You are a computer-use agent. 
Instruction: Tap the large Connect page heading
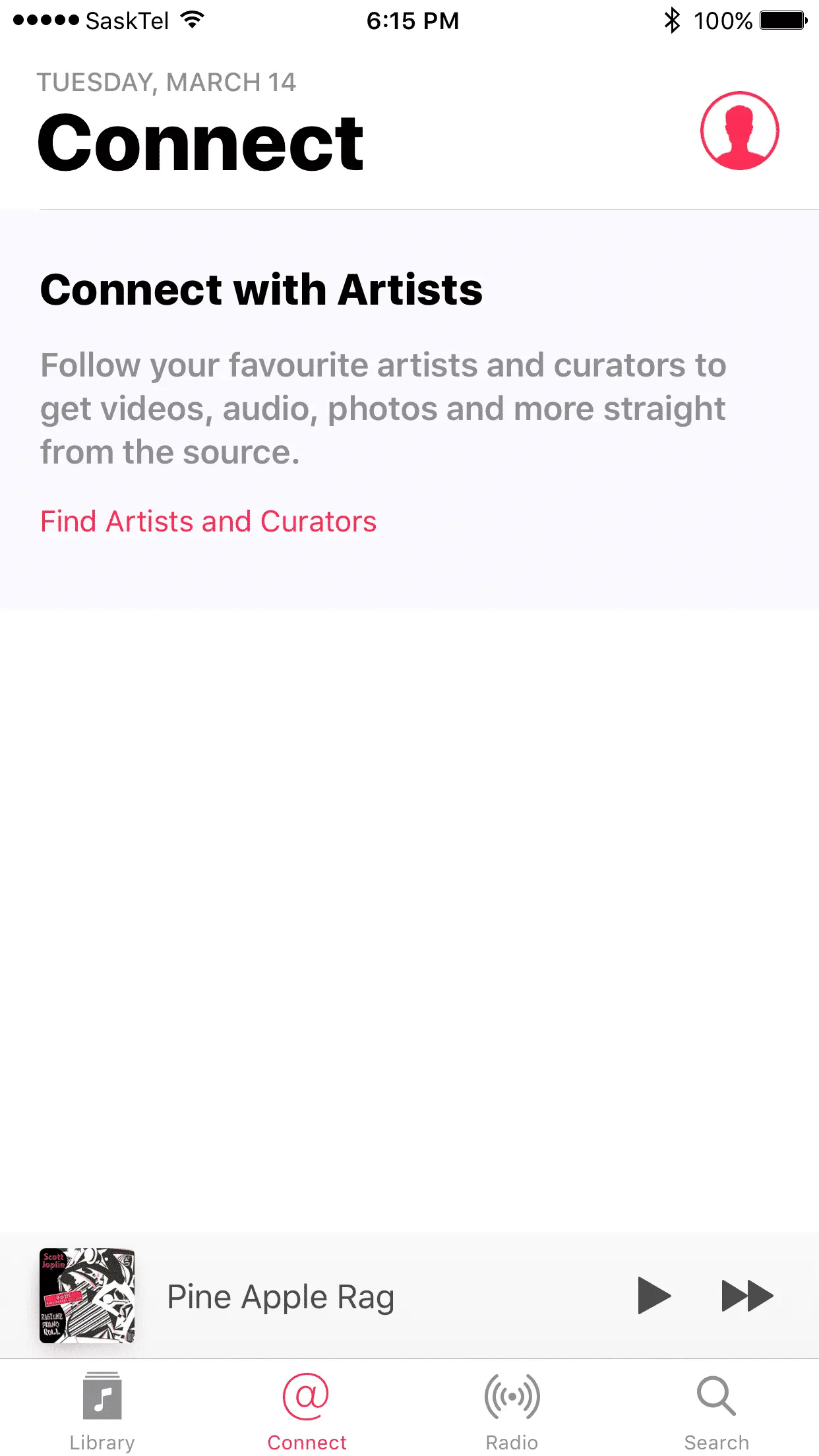[x=200, y=143]
